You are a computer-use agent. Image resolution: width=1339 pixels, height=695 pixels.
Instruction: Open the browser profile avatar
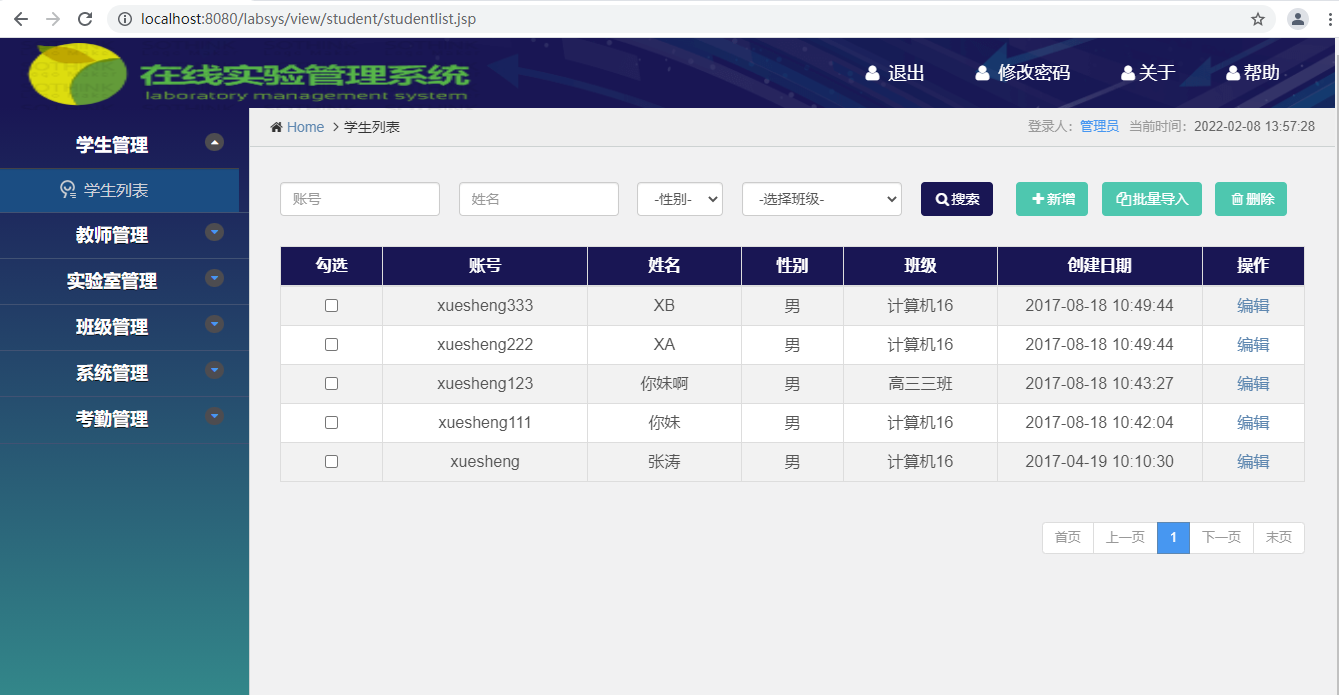(x=1298, y=19)
